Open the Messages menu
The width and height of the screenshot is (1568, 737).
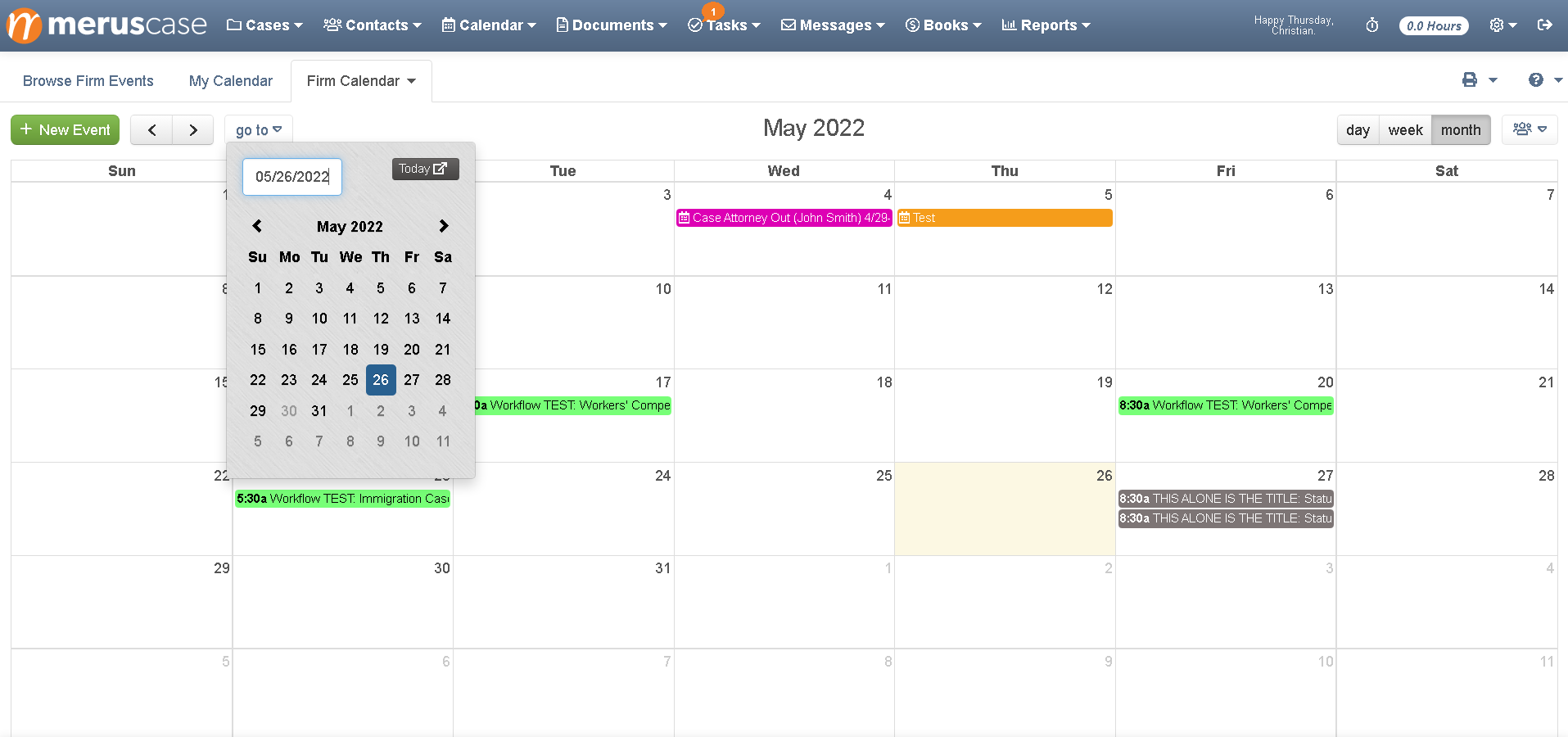point(833,25)
